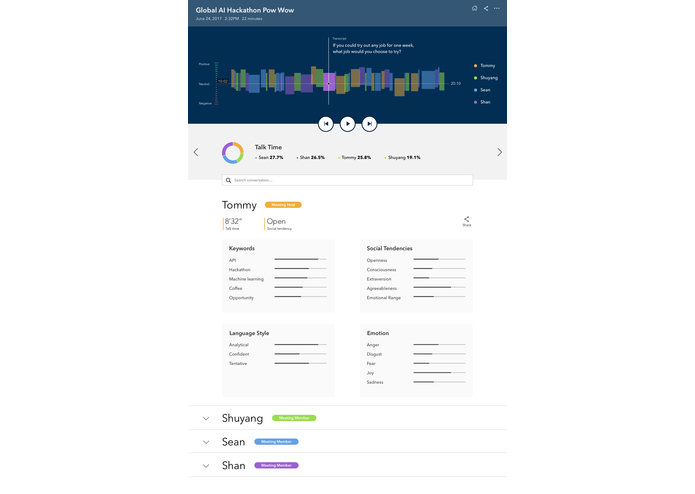Click the API keyword bar
Viewport: 695px width, 494px height.
[x=301, y=259]
